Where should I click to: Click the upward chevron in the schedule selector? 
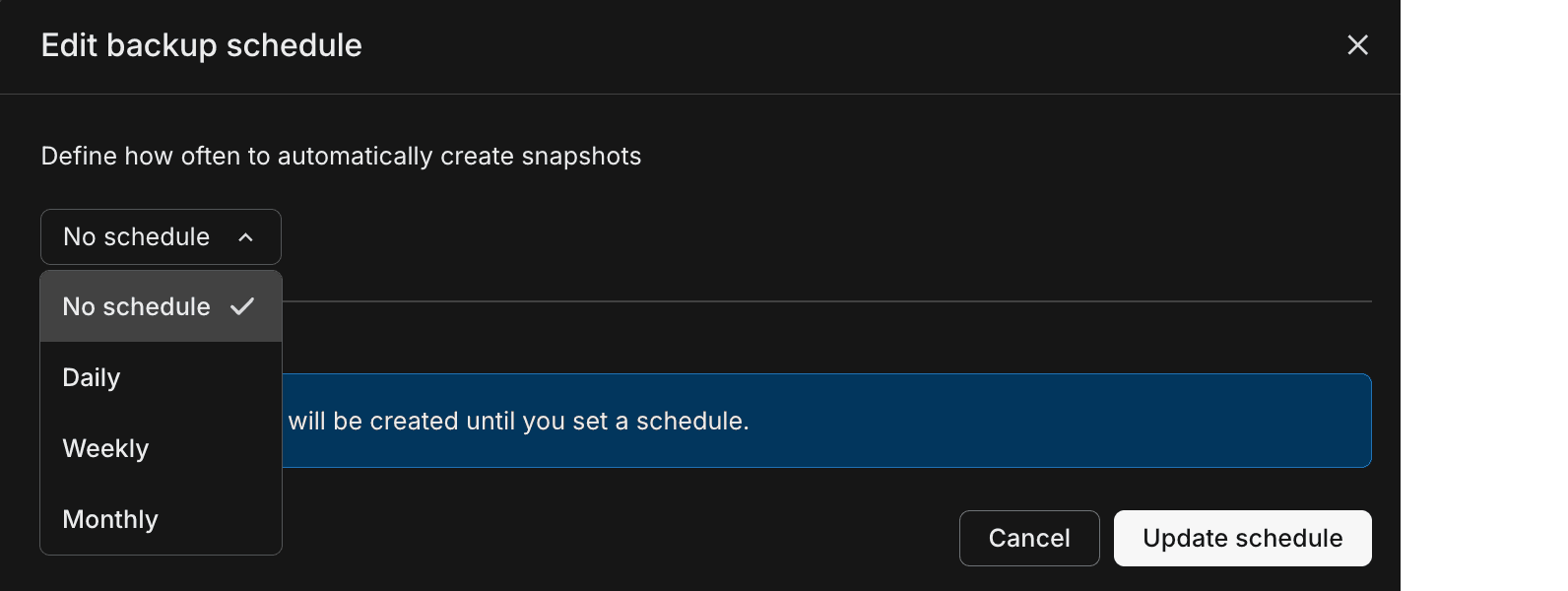coord(244,236)
